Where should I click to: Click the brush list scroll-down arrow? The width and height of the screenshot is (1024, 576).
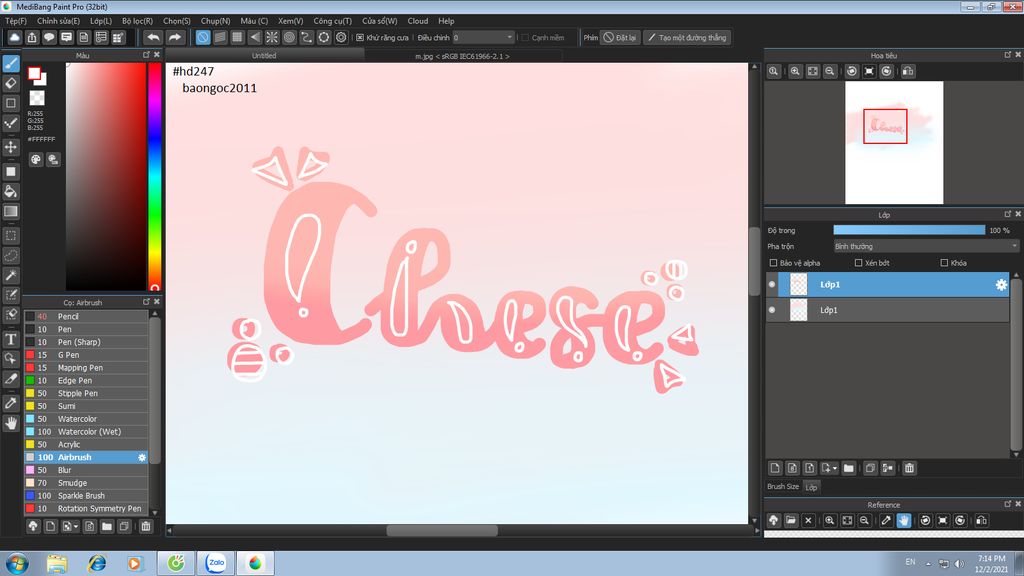click(155, 512)
